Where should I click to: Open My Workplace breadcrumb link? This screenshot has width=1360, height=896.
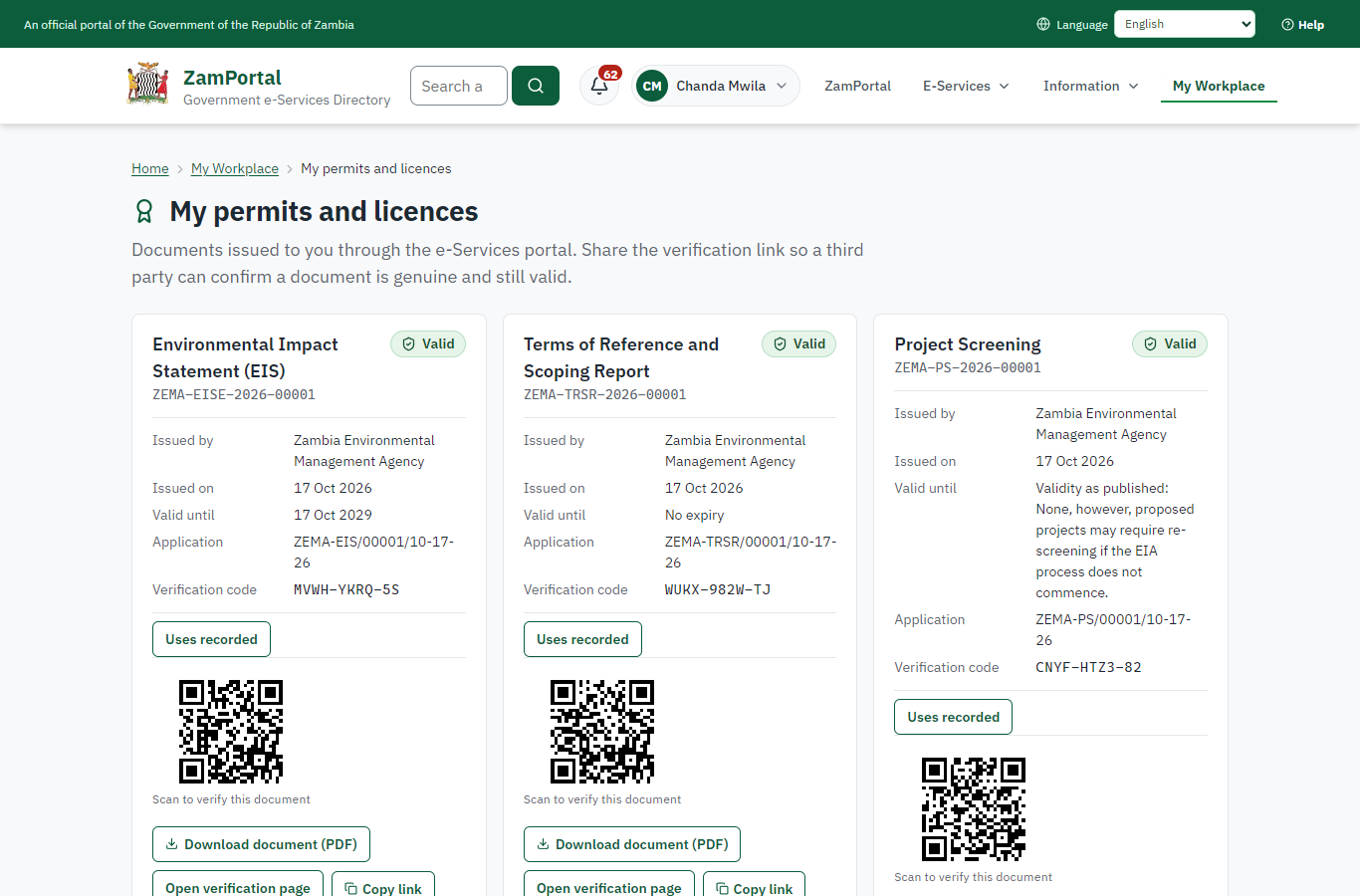[x=235, y=168]
